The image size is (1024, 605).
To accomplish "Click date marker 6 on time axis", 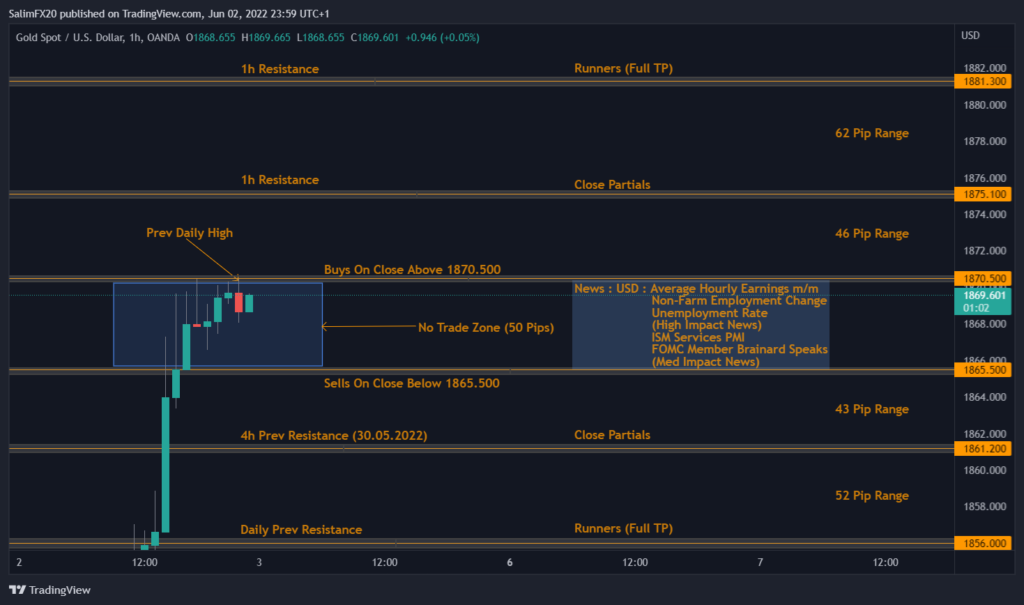I will [x=510, y=563].
